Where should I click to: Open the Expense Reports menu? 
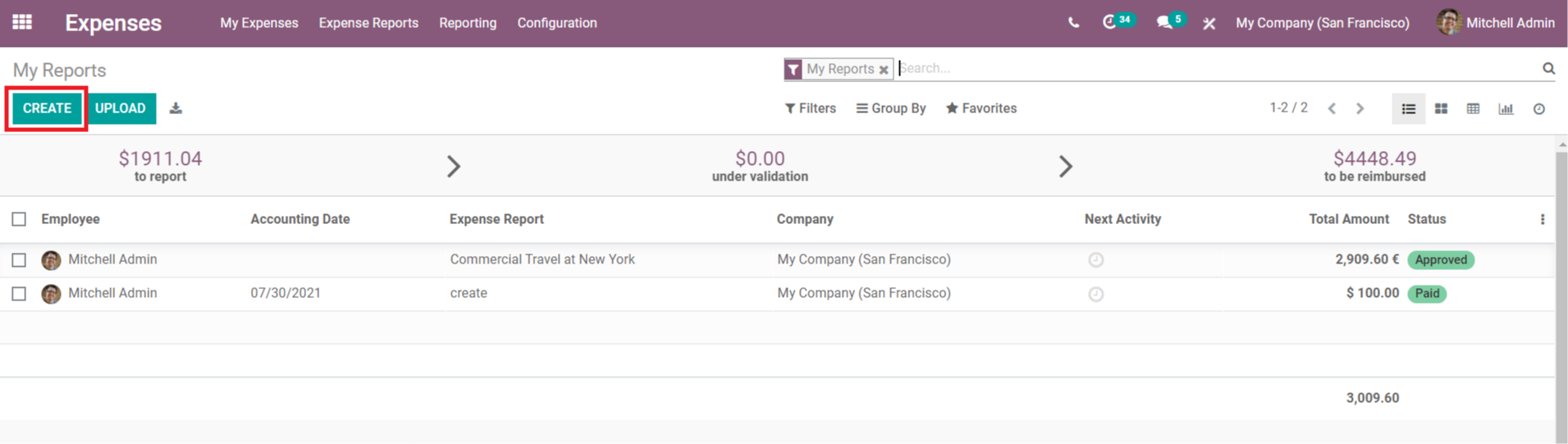368,23
